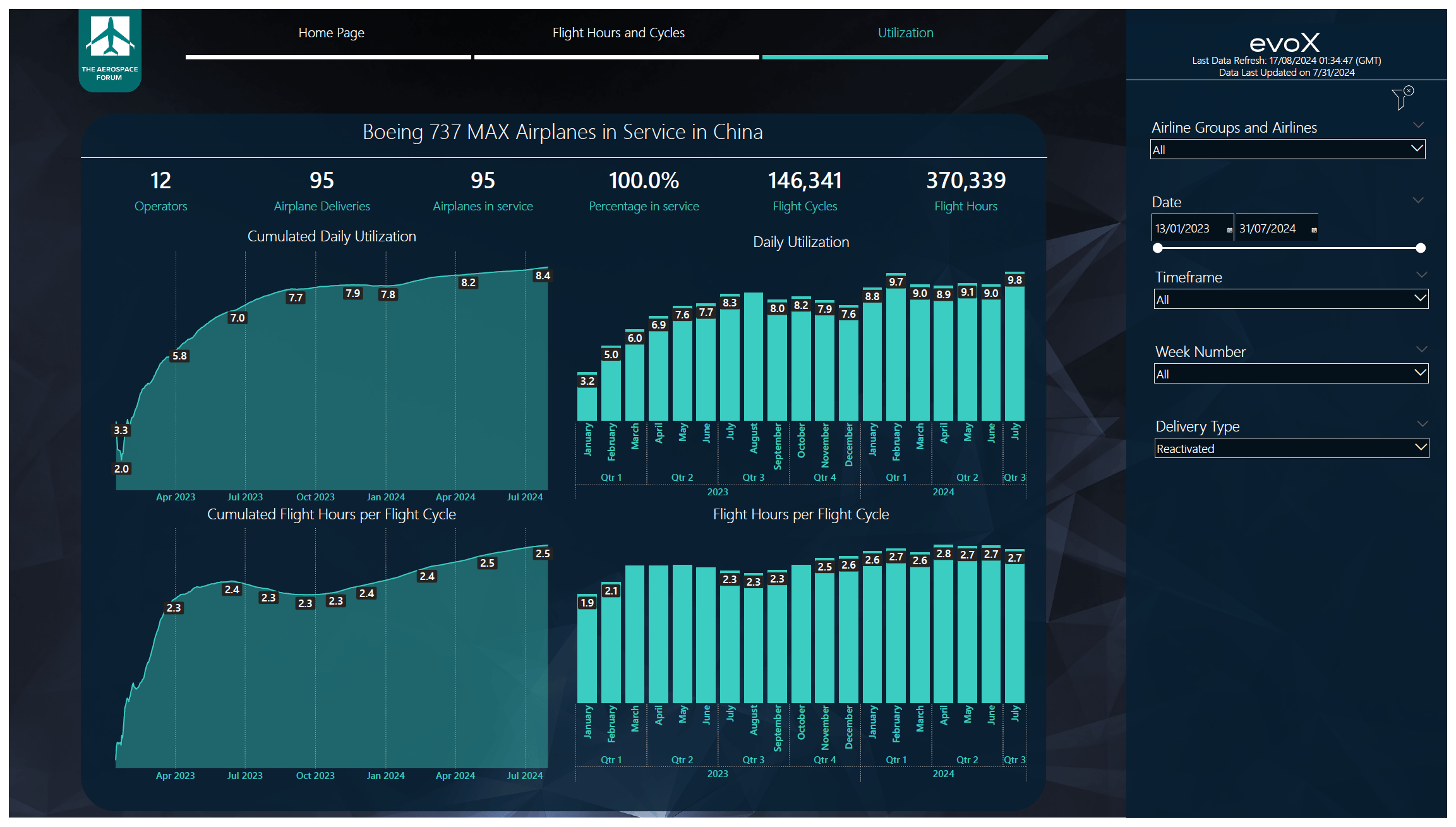Click the right handle of date slider
Viewport: 1456px width, 827px height.
[1421, 248]
